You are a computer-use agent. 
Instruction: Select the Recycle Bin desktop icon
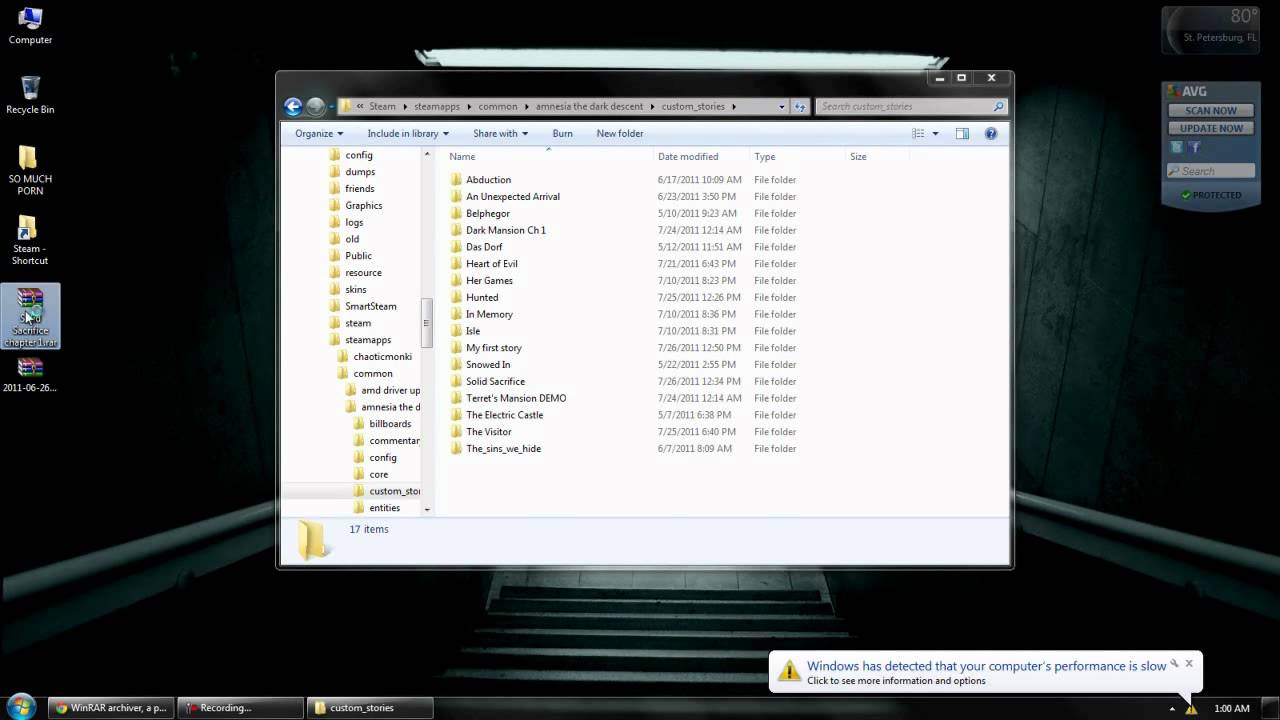pyautogui.click(x=30, y=95)
